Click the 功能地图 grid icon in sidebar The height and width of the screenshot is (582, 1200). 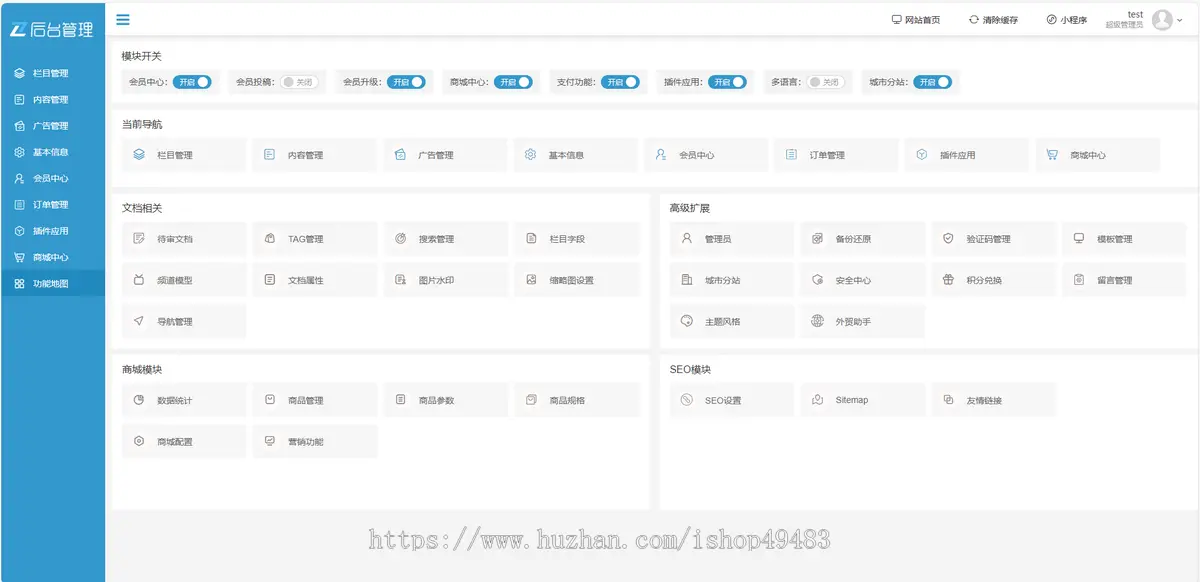click(x=19, y=284)
